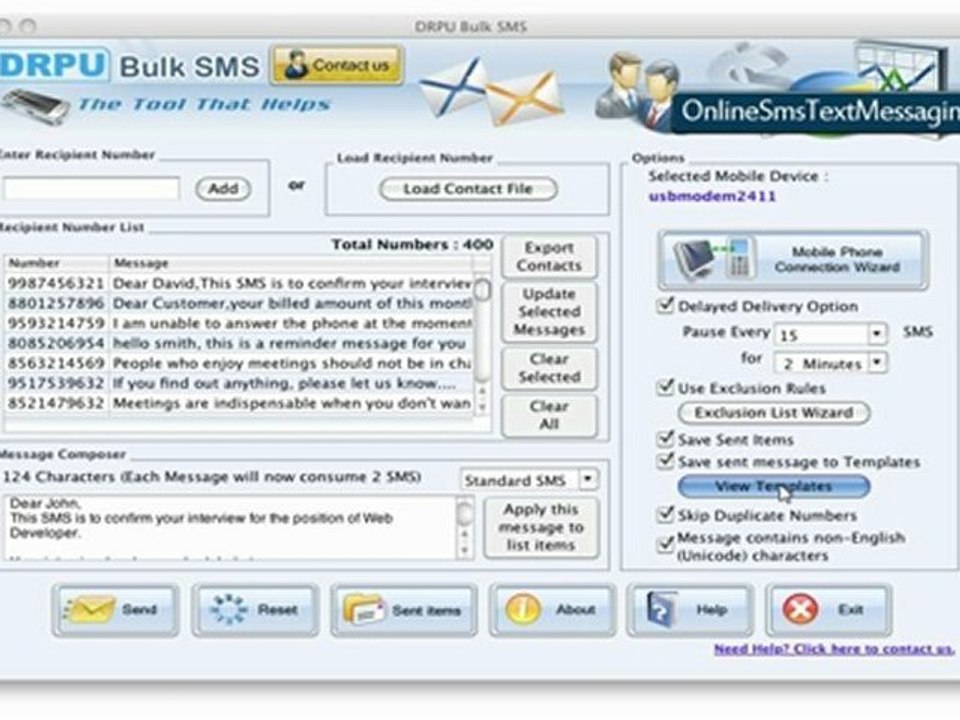This screenshot has width=960, height=720.
Task: Click the Message column header
Action: (291, 263)
